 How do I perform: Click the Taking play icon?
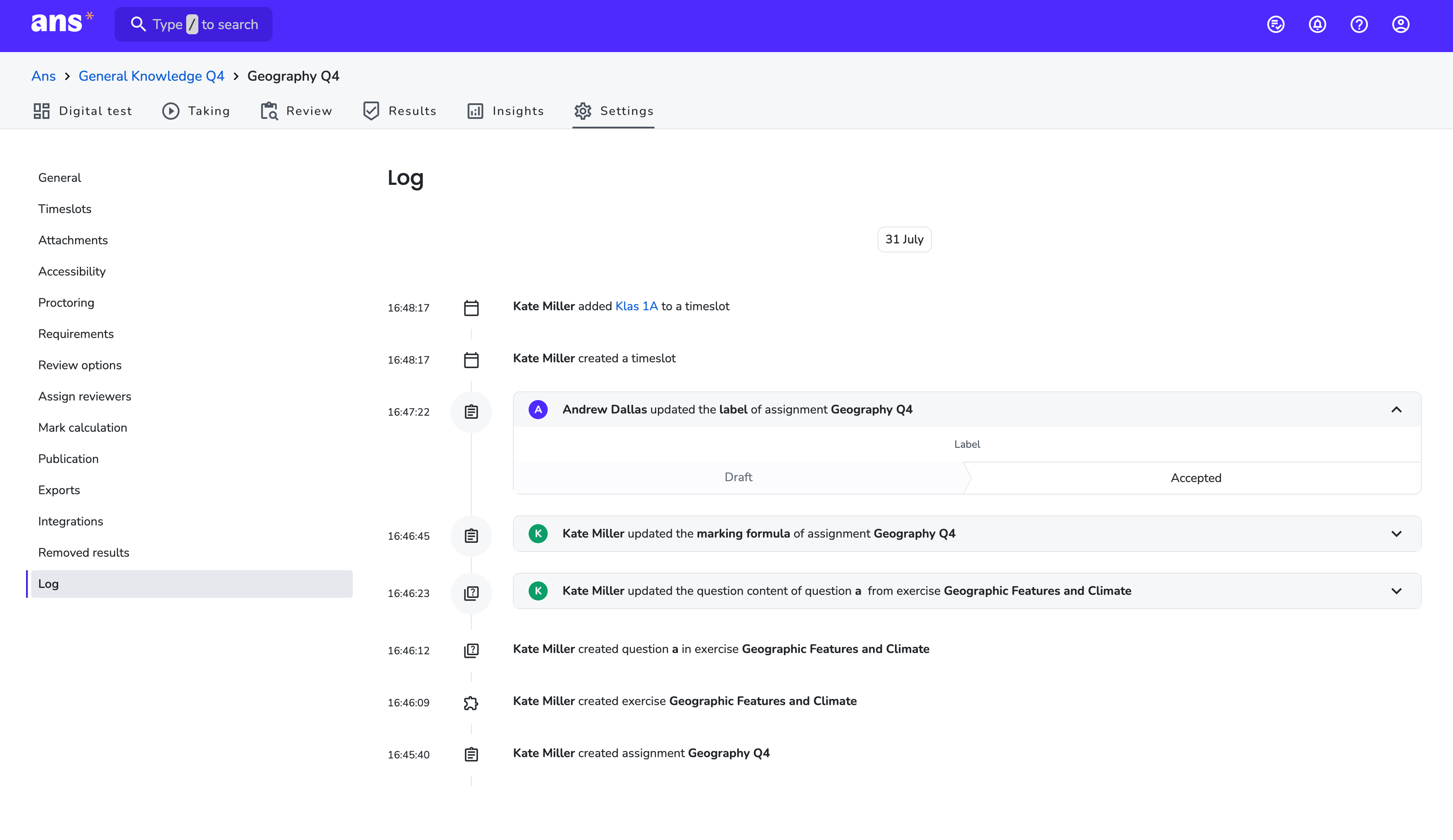pyautogui.click(x=171, y=111)
